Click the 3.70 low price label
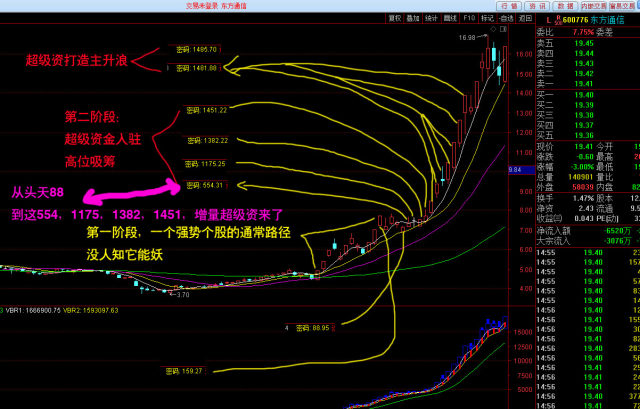Screen dimensions: 640x409 (182, 294)
